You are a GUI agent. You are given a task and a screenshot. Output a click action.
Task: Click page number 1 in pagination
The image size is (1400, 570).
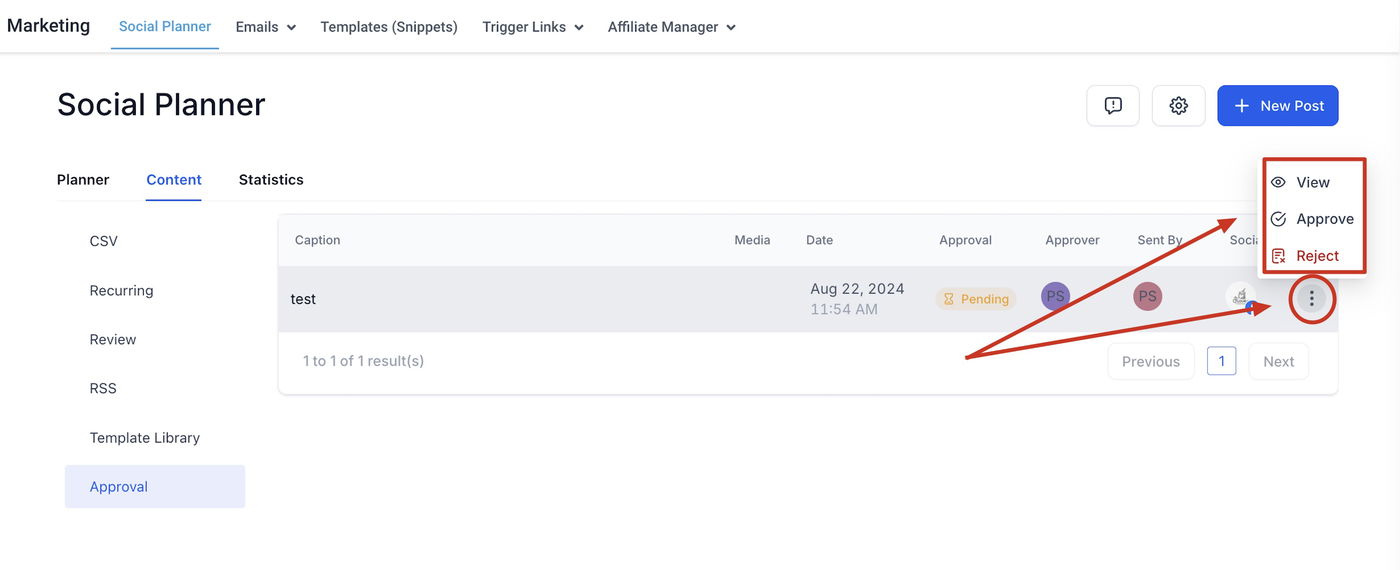[1221, 361]
